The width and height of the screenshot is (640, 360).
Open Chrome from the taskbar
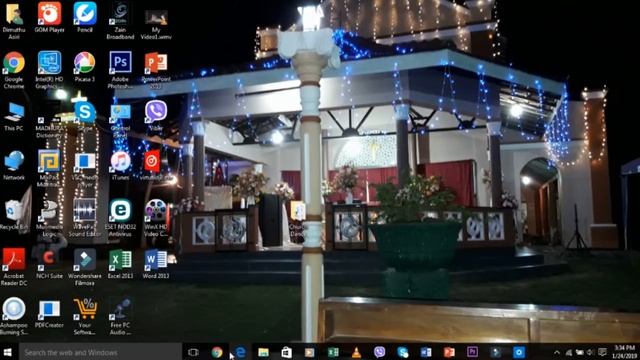click(x=217, y=352)
